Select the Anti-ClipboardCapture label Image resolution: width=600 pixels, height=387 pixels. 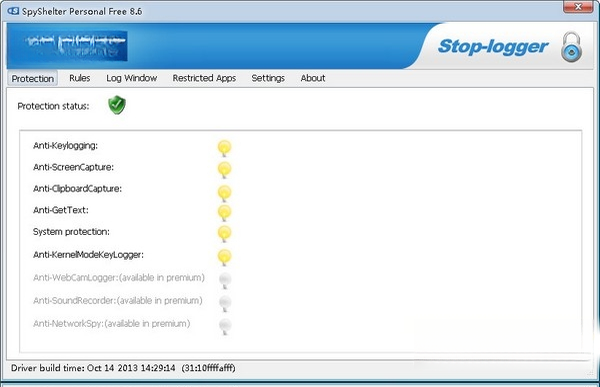[77, 189]
